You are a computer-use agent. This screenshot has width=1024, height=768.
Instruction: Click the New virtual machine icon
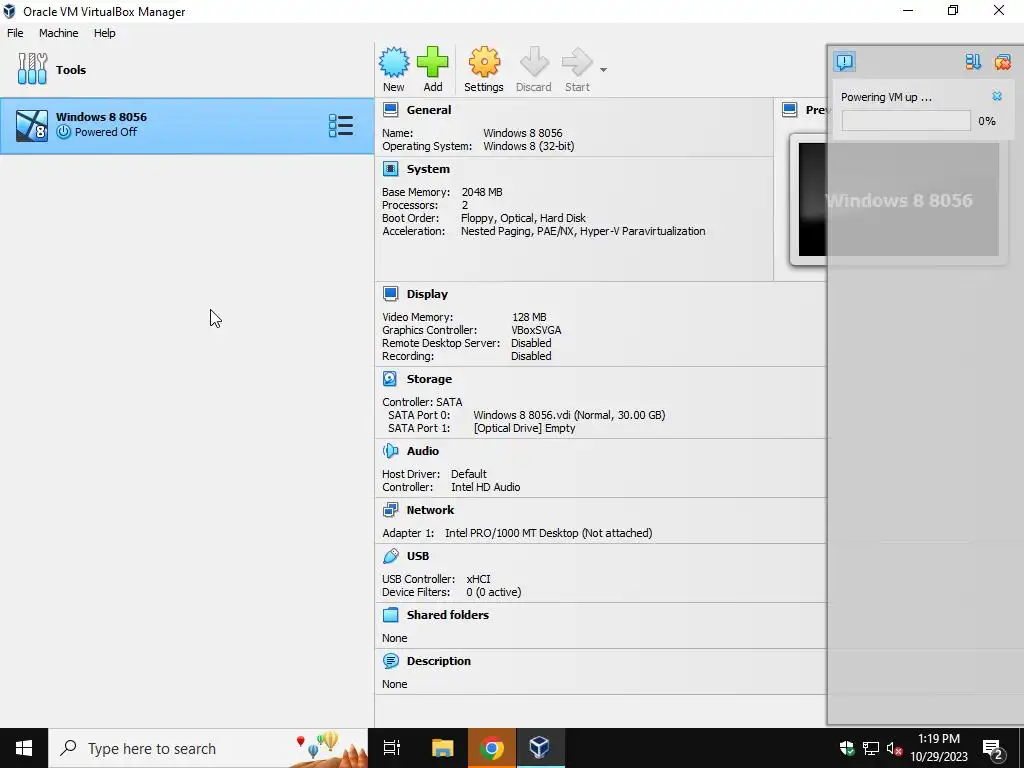click(x=394, y=62)
